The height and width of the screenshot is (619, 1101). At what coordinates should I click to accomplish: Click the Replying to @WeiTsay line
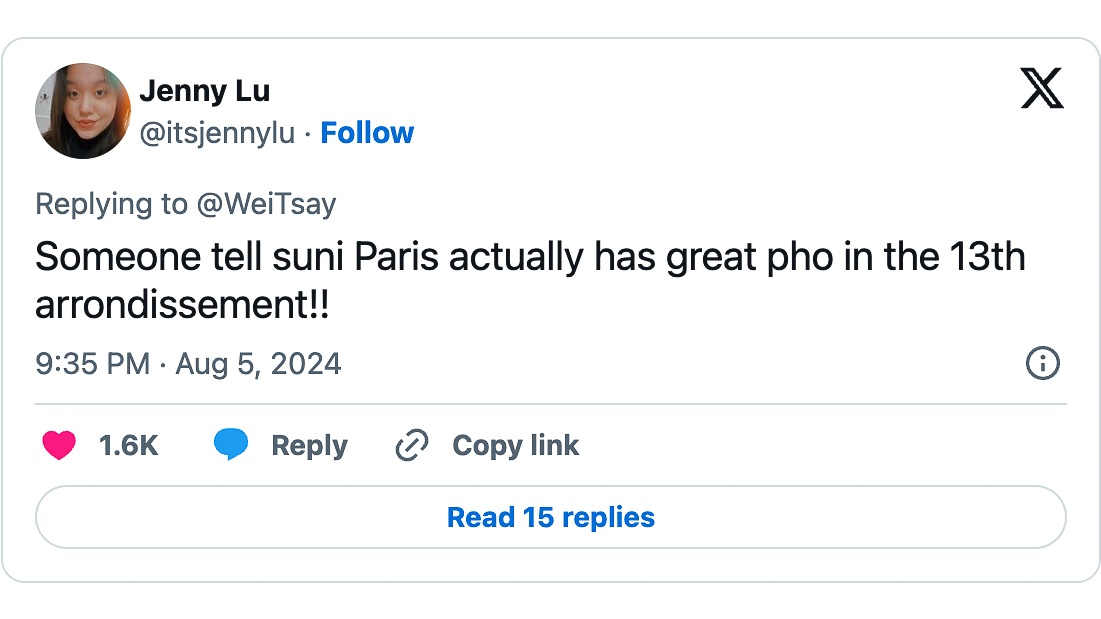tap(185, 204)
